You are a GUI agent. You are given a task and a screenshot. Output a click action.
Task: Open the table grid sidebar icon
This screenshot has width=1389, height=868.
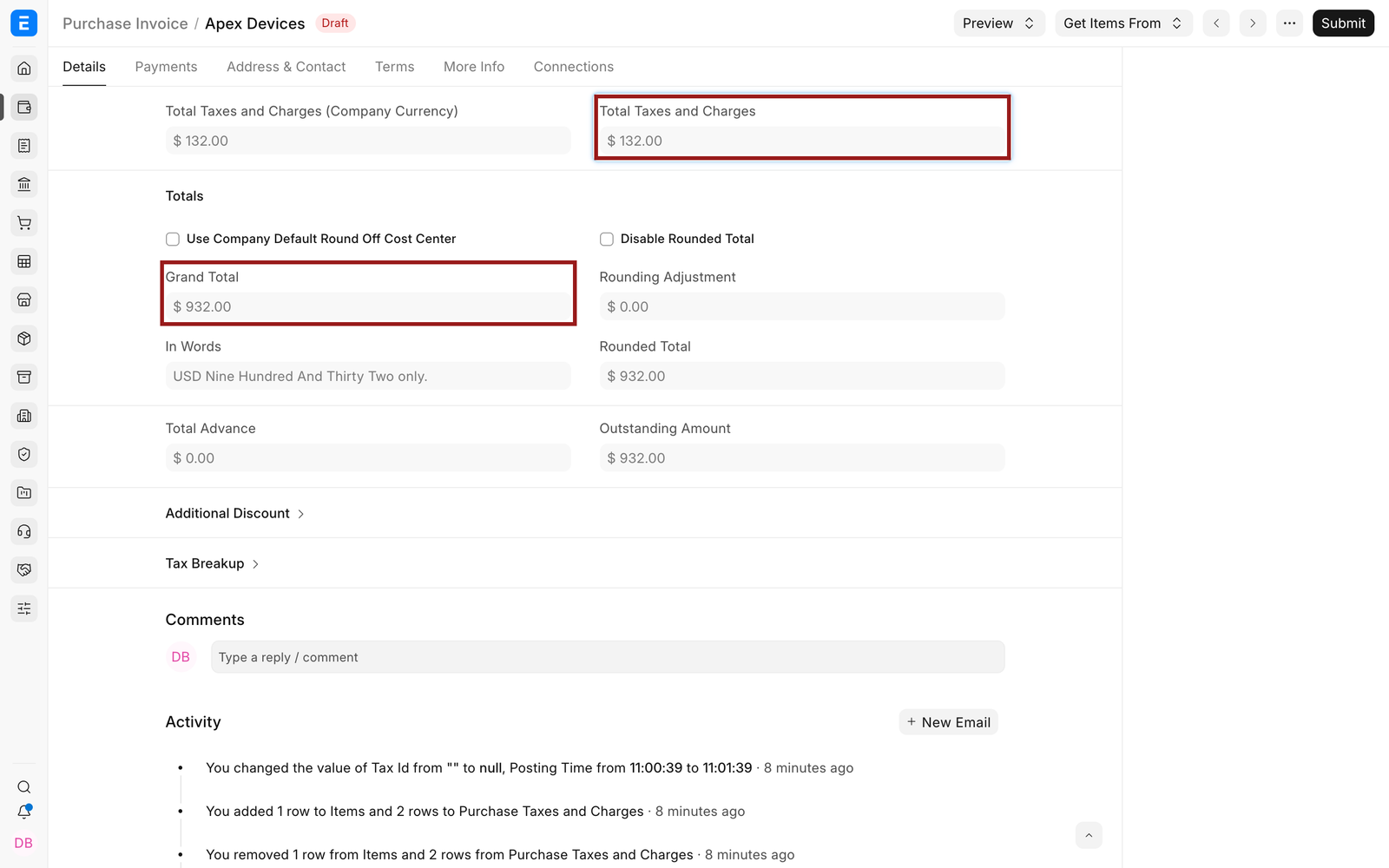tap(24, 261)
